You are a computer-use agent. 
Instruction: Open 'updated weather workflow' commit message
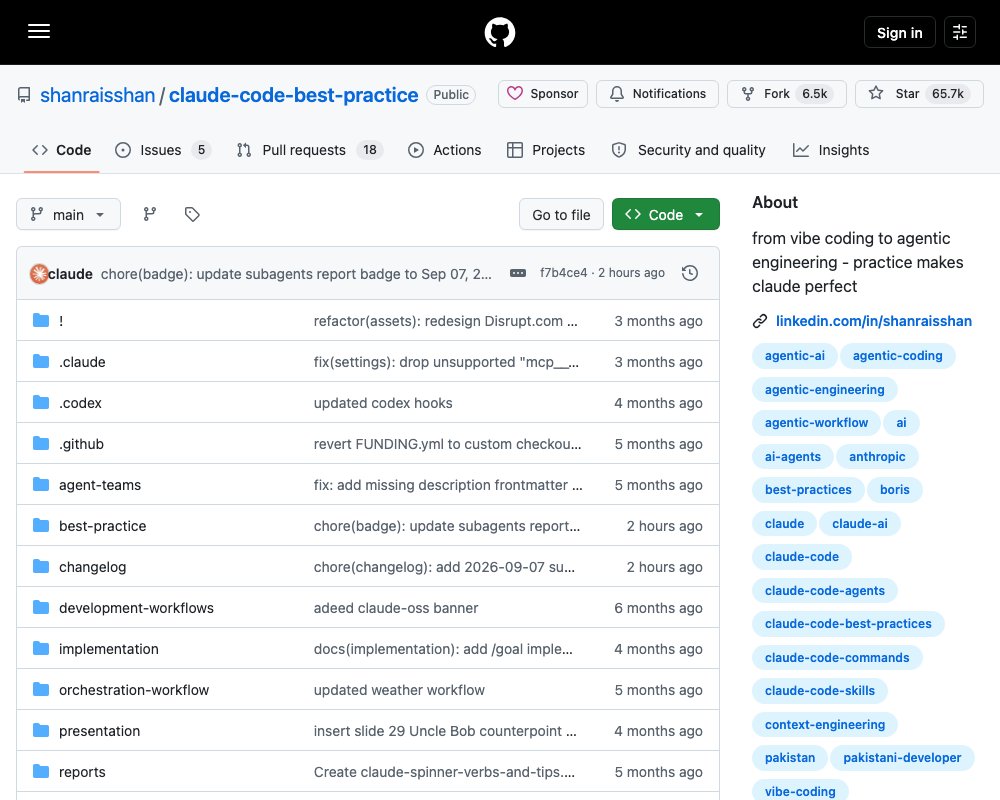pos(399,690)
